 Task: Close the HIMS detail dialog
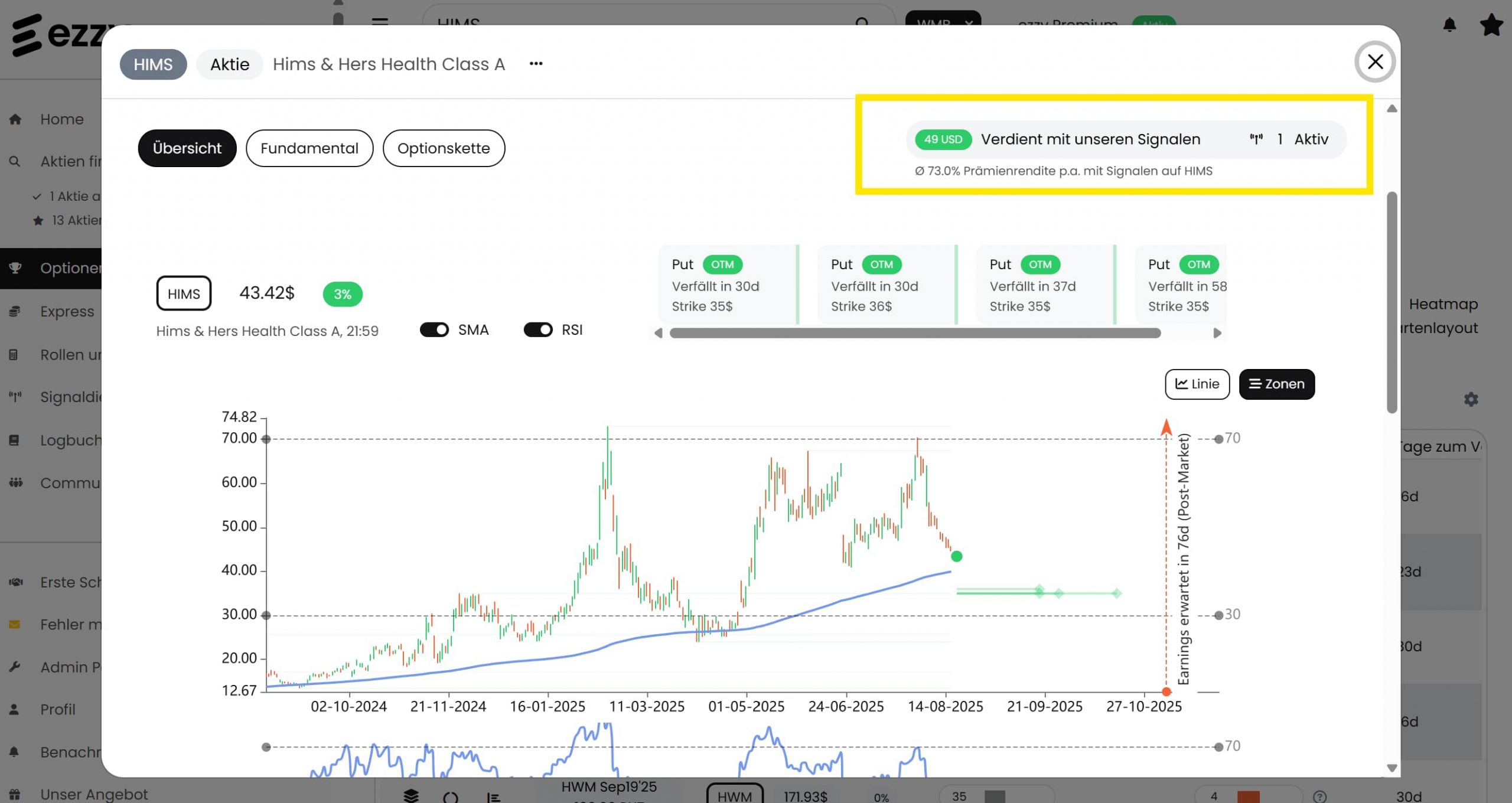(x=1375, y=62)
